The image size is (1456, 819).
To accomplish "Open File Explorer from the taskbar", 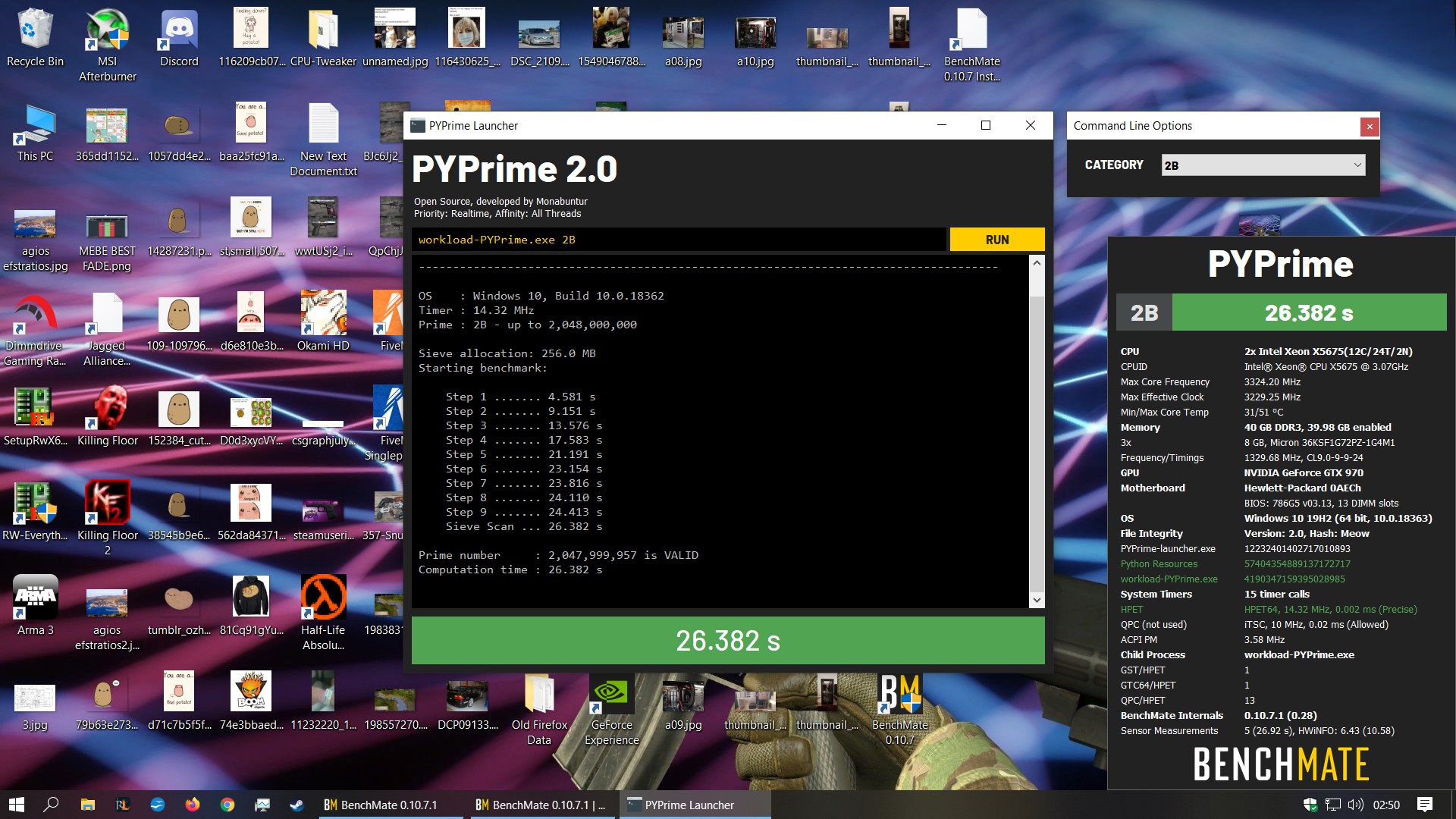I will click(87, 805).
